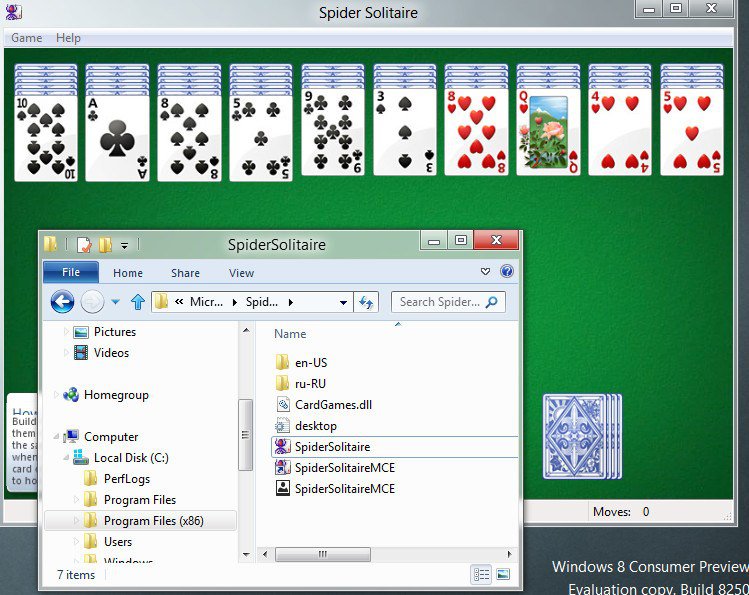Select Program Files folder in tree
Screen dimensions: 749x595
point(139,500)
